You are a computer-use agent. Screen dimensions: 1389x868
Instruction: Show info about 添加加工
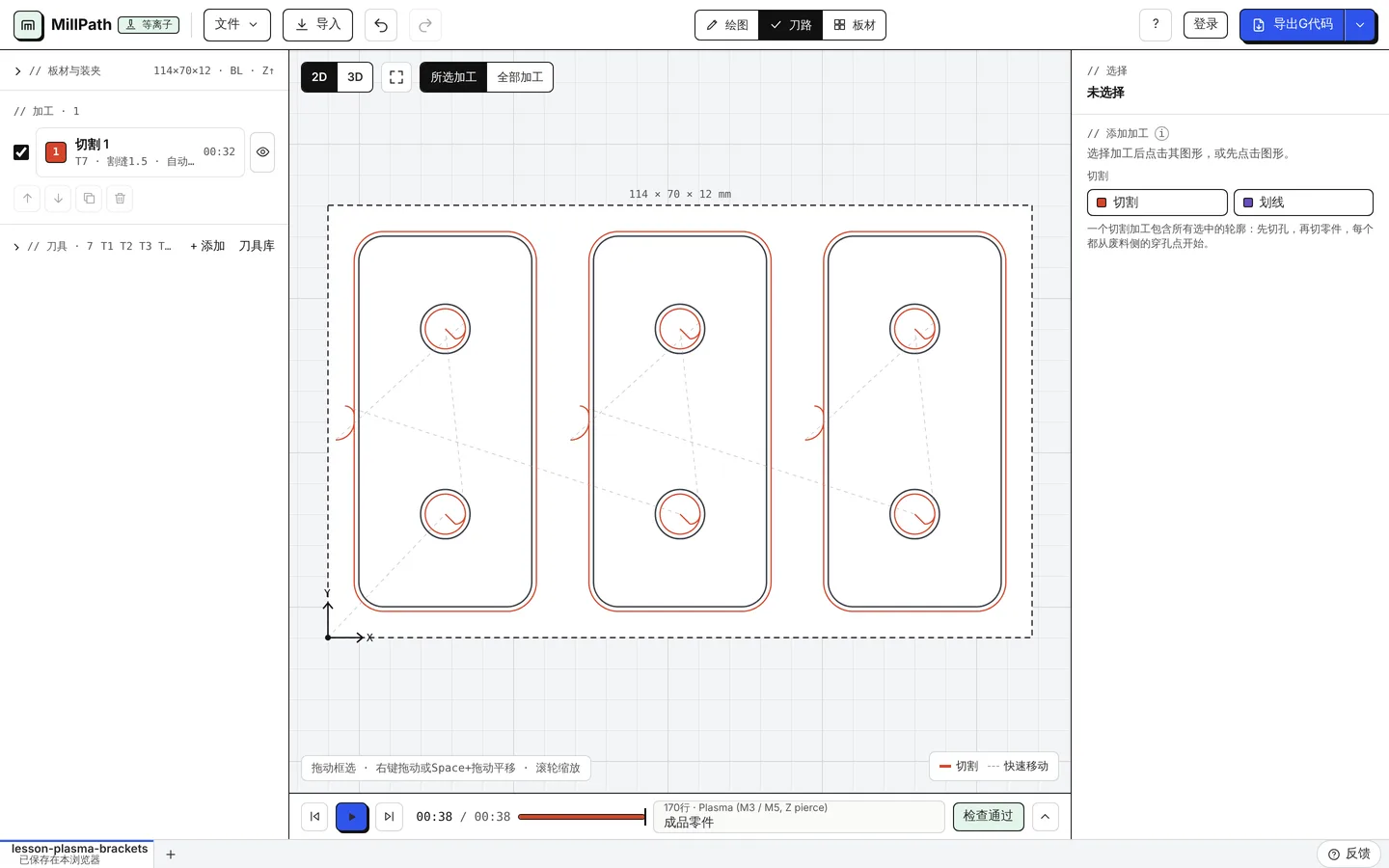(x=1161, y=134)
